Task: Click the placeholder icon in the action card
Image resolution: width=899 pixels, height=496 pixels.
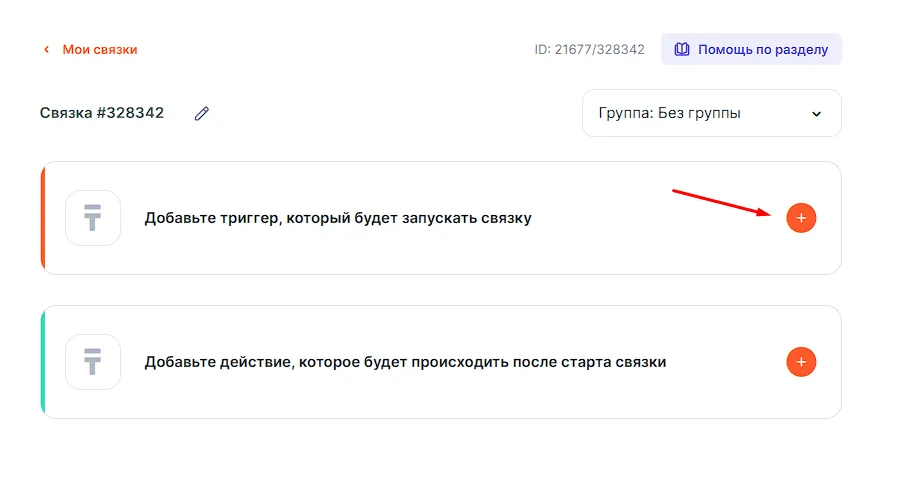Action: 93,362
